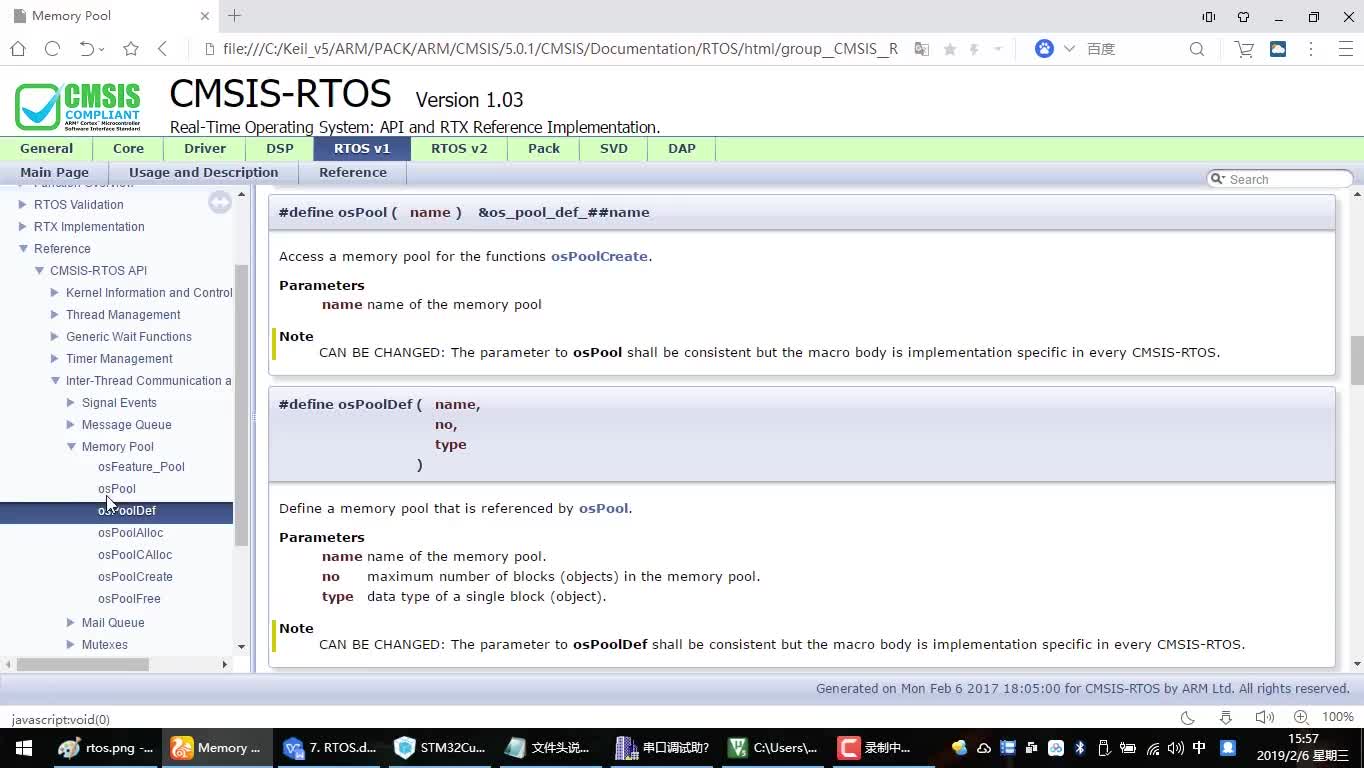Viewport: 1364px width, 768px height.
Task: Toggle the Chinese input method indicator
Action: coord(1199,748)
